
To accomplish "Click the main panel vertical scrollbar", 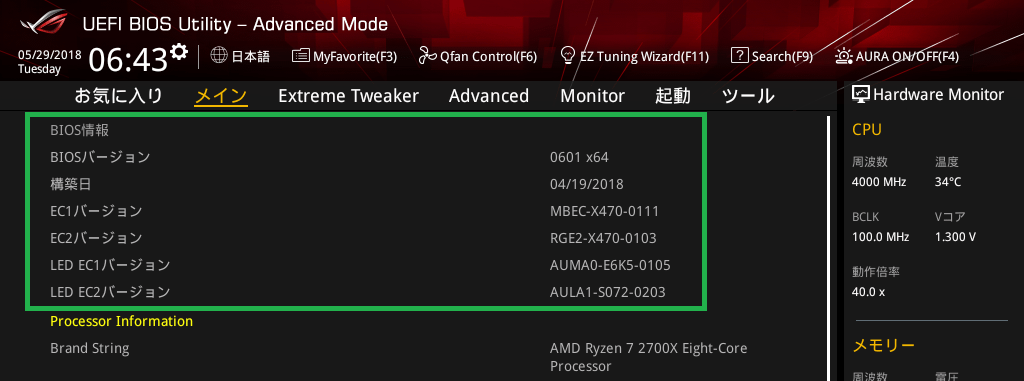I will pyautogui.click(x=828, y=248).
